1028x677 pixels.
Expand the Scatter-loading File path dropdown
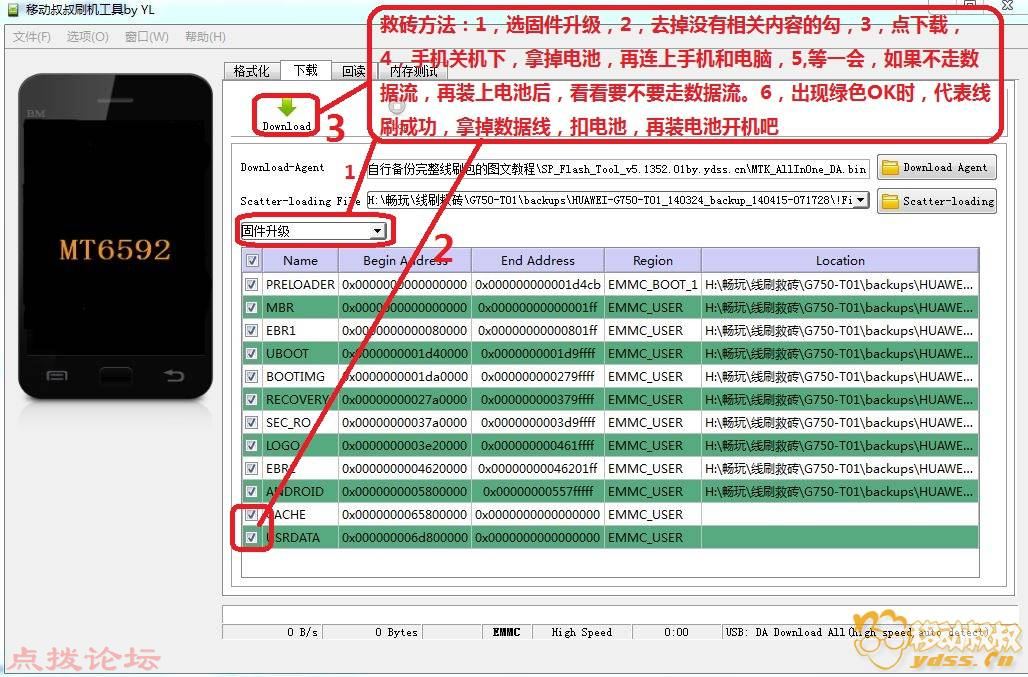click(x=861, y=200)
